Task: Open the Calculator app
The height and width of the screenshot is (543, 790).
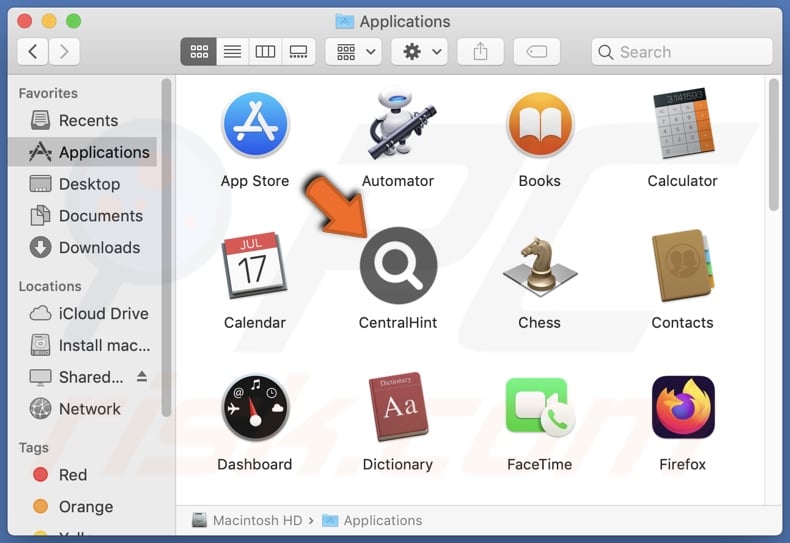Action: pos(683,124)
